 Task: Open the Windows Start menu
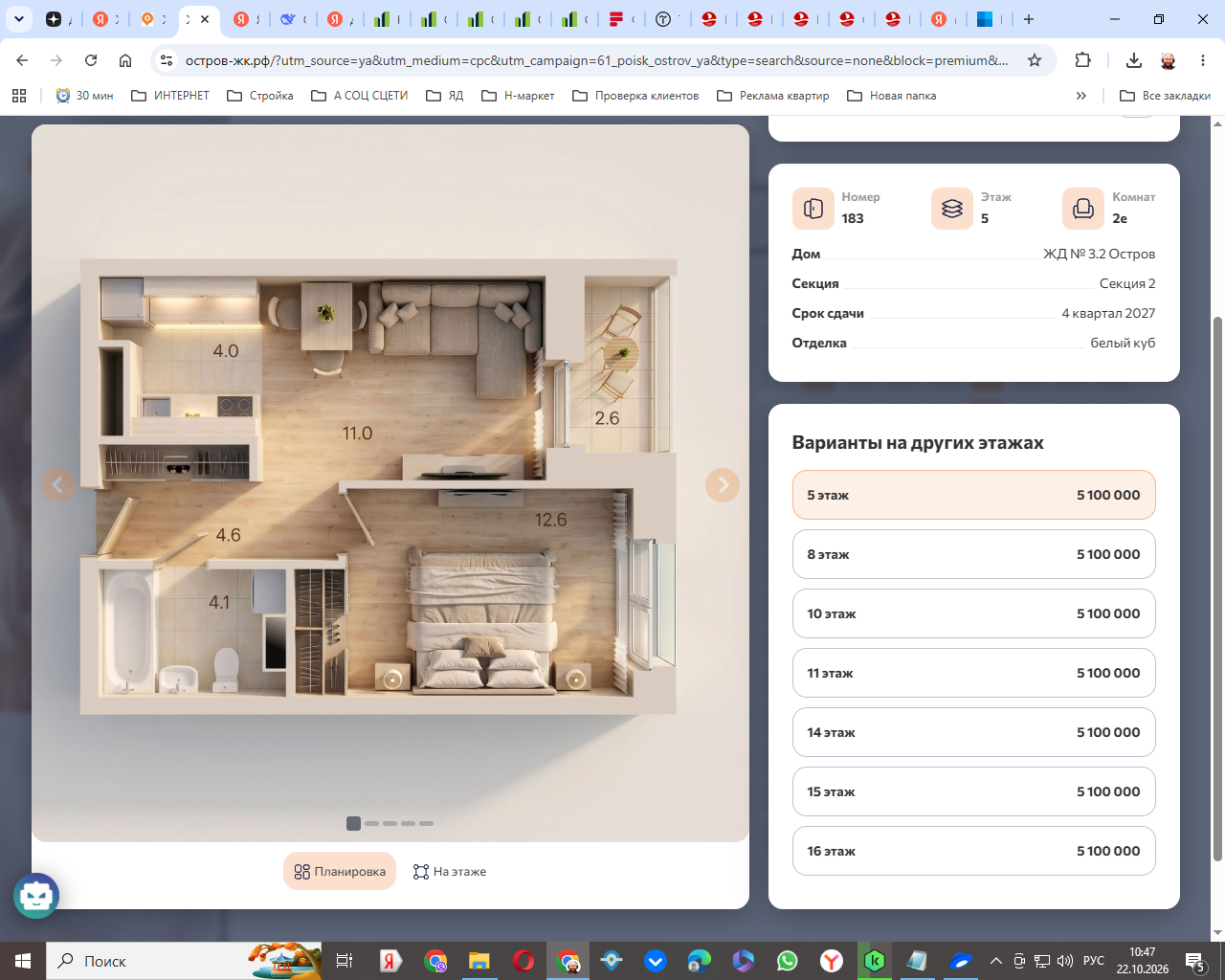pos(23,961)
